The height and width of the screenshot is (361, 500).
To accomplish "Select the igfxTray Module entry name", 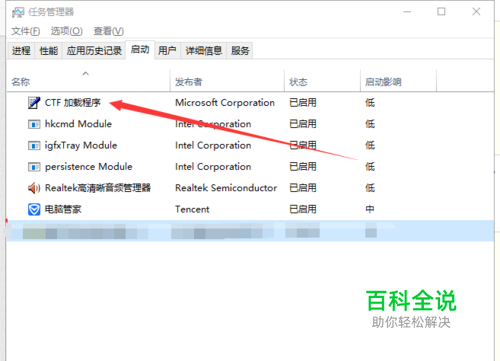I will (x=81, y=145).
